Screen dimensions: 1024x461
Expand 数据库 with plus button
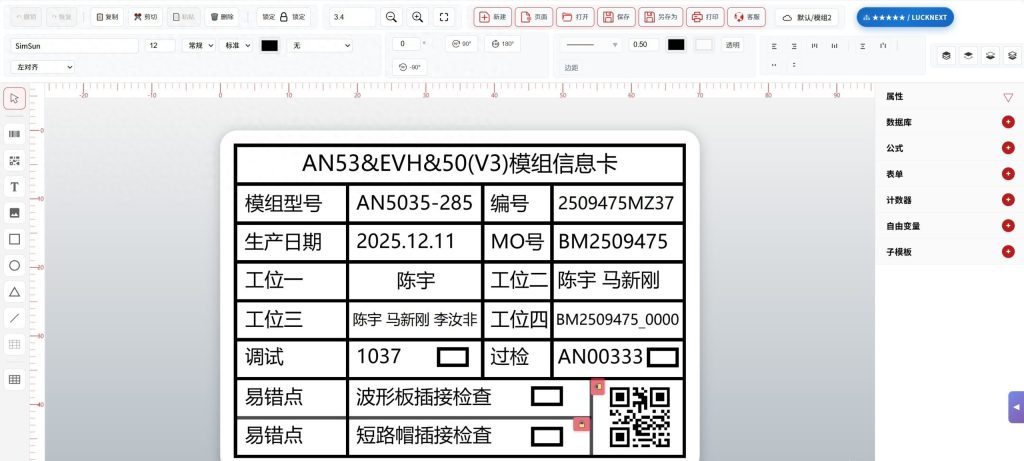[1008, 122]
